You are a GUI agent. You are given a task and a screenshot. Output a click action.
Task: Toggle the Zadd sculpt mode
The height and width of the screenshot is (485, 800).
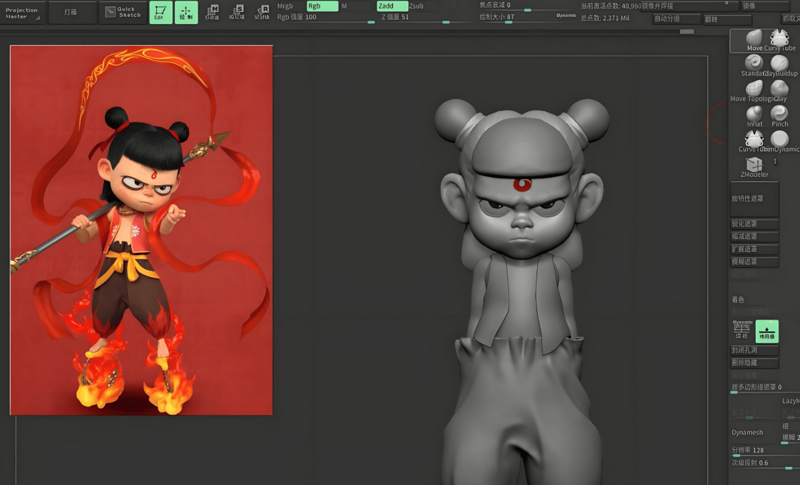click(x=392, y=6)
